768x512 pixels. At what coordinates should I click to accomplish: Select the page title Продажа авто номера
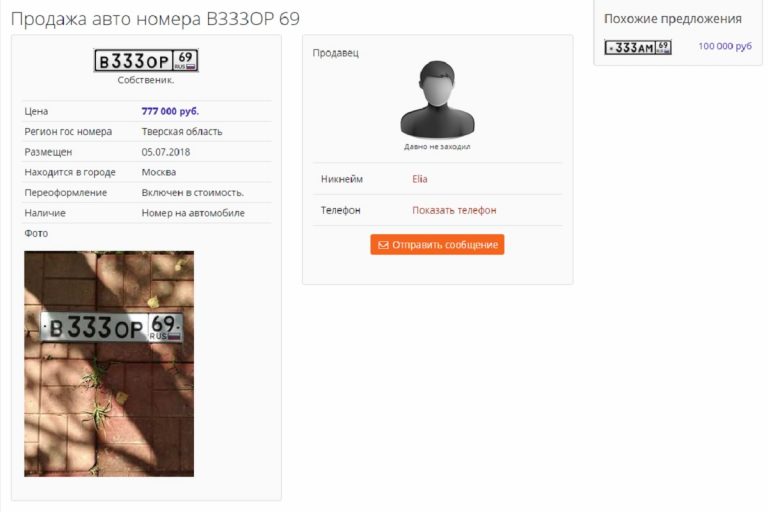click(x=106, y=19)
